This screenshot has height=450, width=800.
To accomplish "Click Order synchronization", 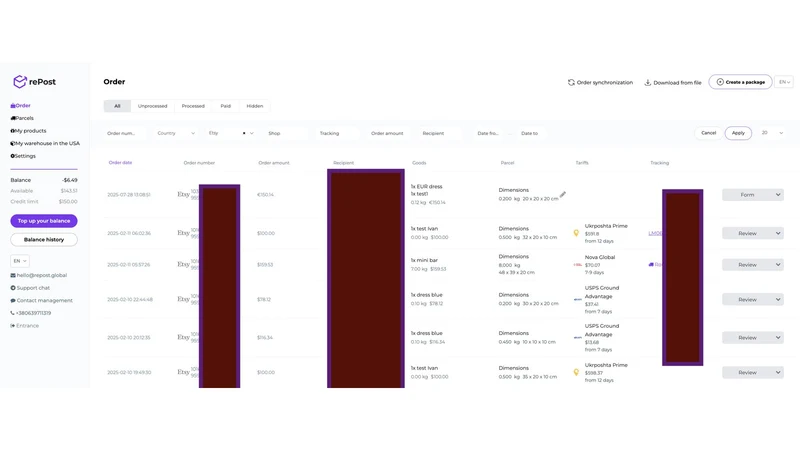I will [x=600, y=82].
